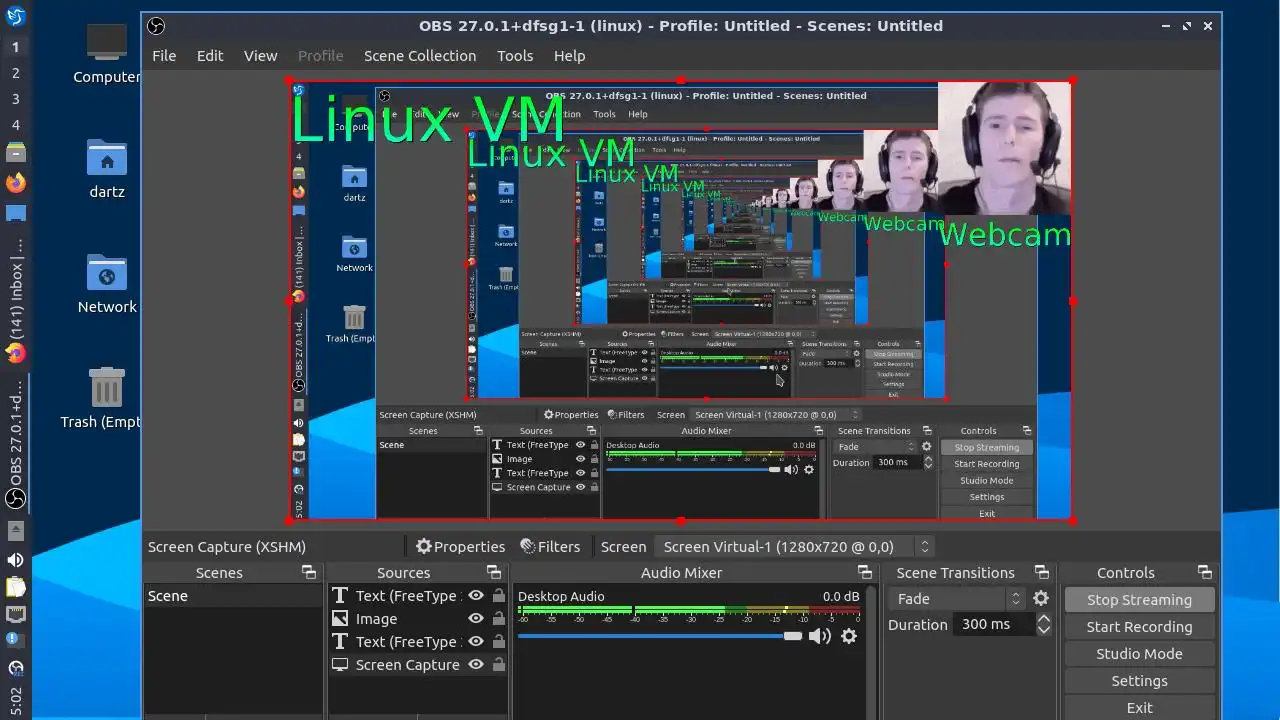1280x720 pixels.
Task: Switch to workspace 2
Action: click(15, 73)
